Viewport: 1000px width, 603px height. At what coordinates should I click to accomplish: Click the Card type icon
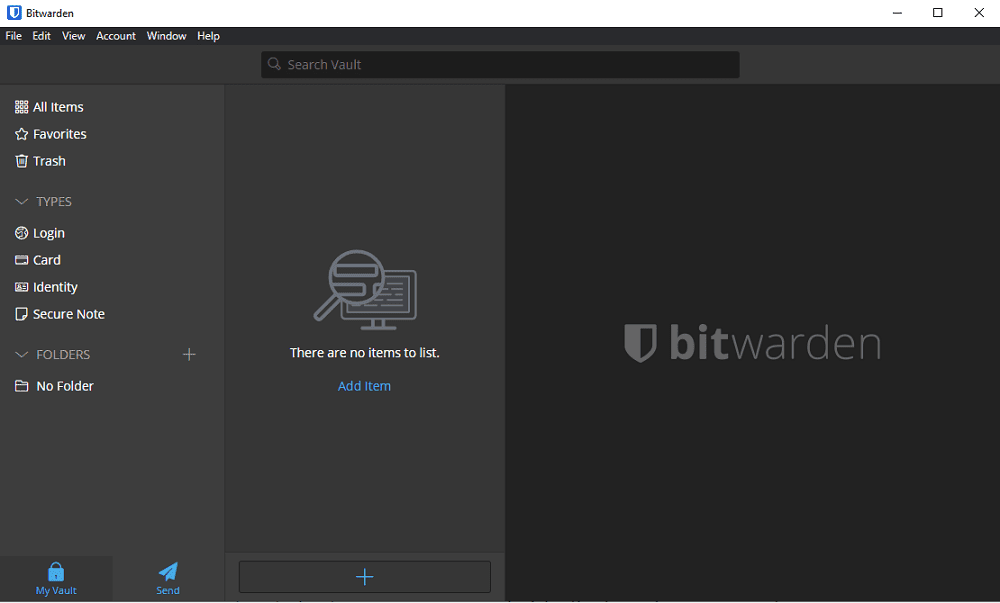click(21, 259)
